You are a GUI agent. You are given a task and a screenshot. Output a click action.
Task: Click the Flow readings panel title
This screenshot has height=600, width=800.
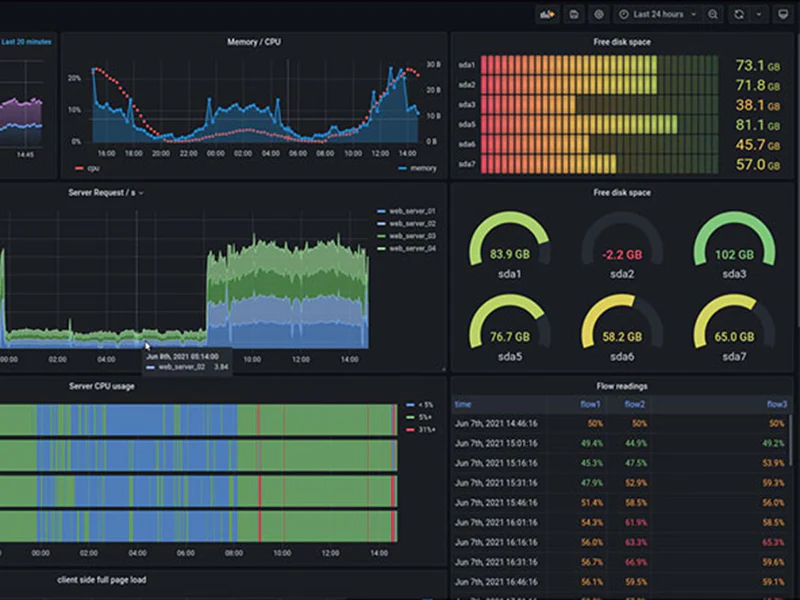621,386
